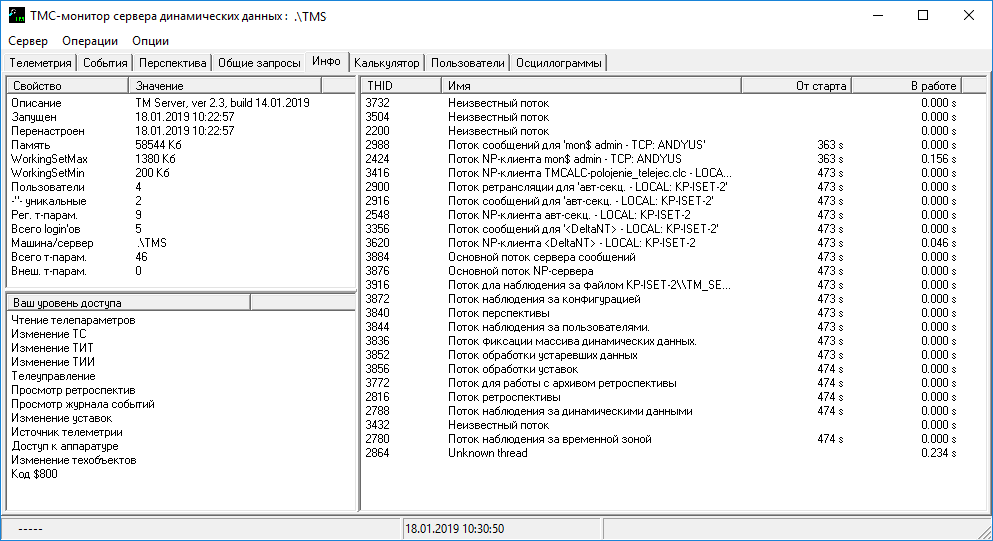This screenshot has width=993, height=541.
Task: Select the Общие запросы tab
Action: 259,63
